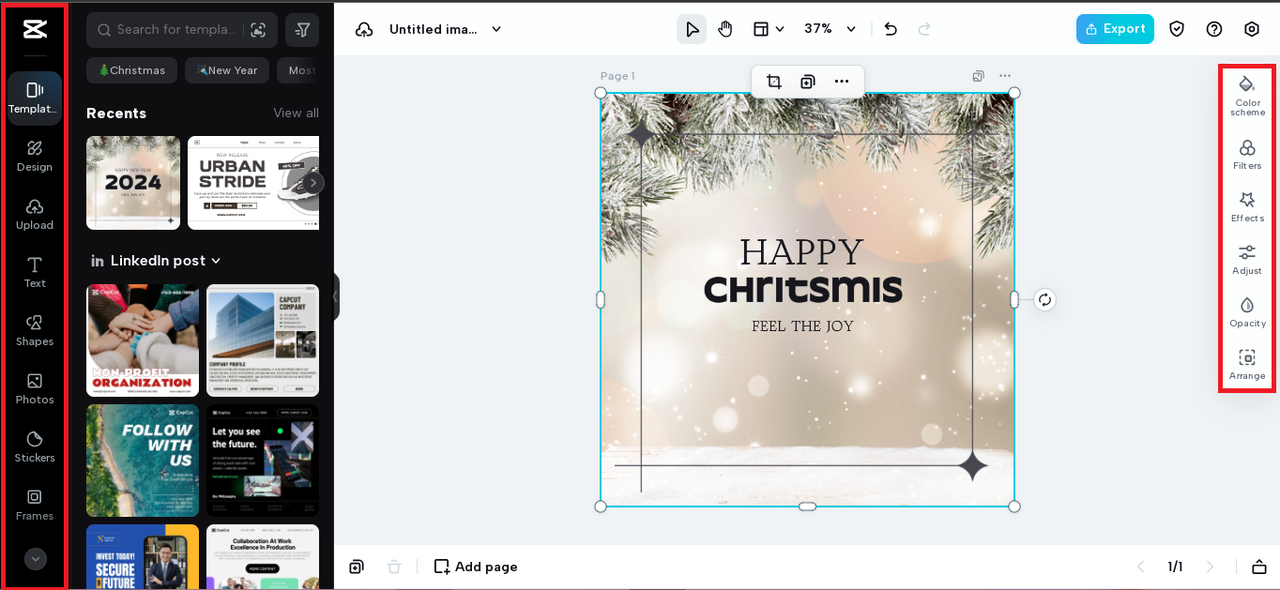Click the cloud save icon
The image size is (1280, 590).
click(364, 30)
